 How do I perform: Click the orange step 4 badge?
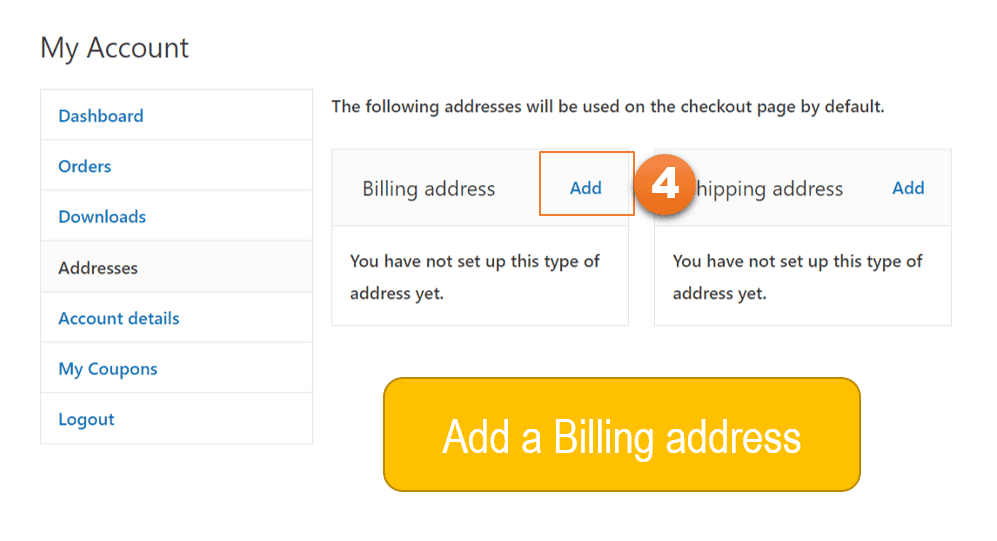coord(665,183)
